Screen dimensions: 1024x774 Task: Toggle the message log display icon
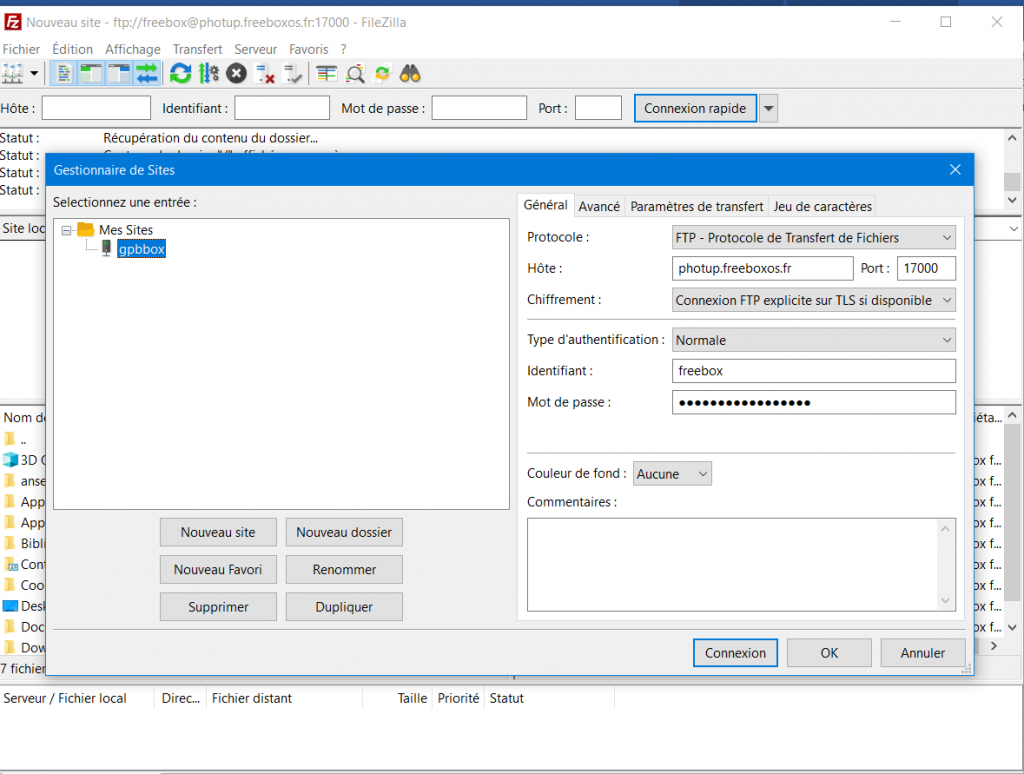[x=63, y=73]
